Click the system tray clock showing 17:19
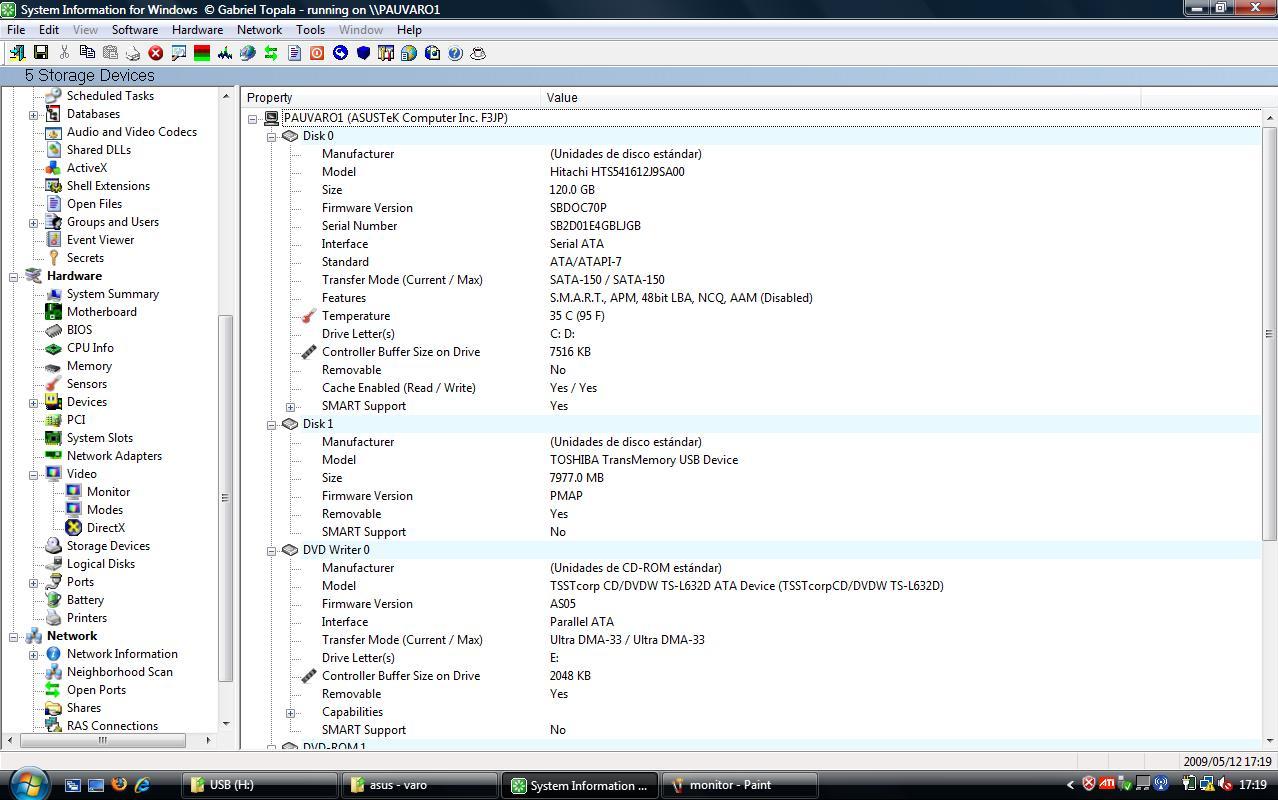Viewport: 1278px width, 800px height. coord(1252,785)
